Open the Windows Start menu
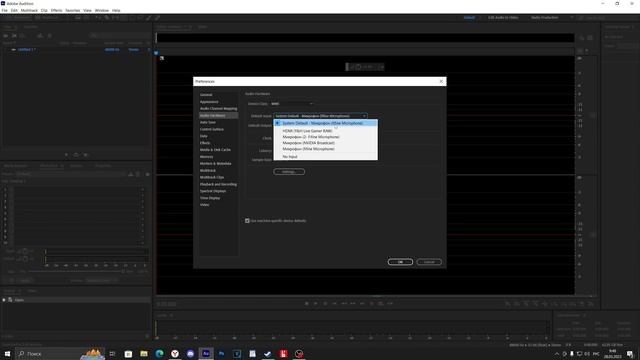 (x=7, y=353)
